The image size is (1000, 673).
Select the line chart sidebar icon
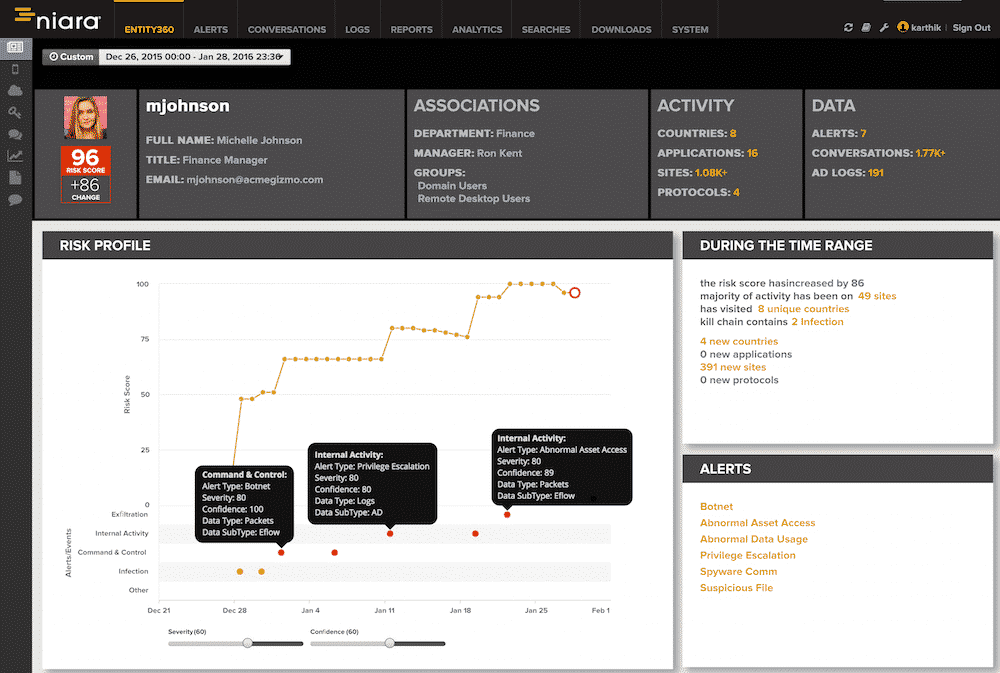pos(15,156)
